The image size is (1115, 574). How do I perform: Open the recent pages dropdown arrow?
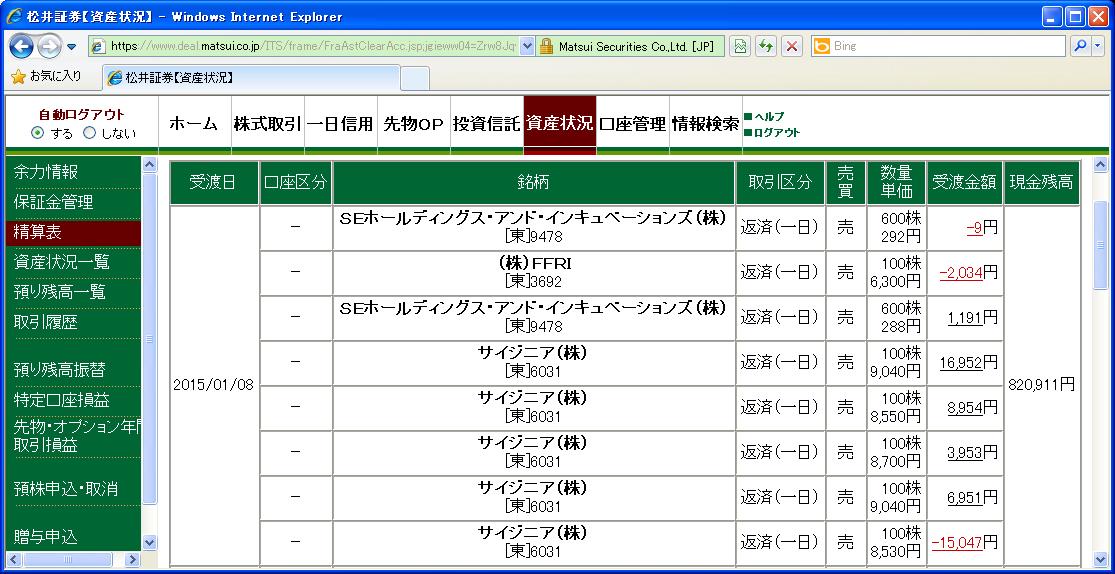pos(71,47)
